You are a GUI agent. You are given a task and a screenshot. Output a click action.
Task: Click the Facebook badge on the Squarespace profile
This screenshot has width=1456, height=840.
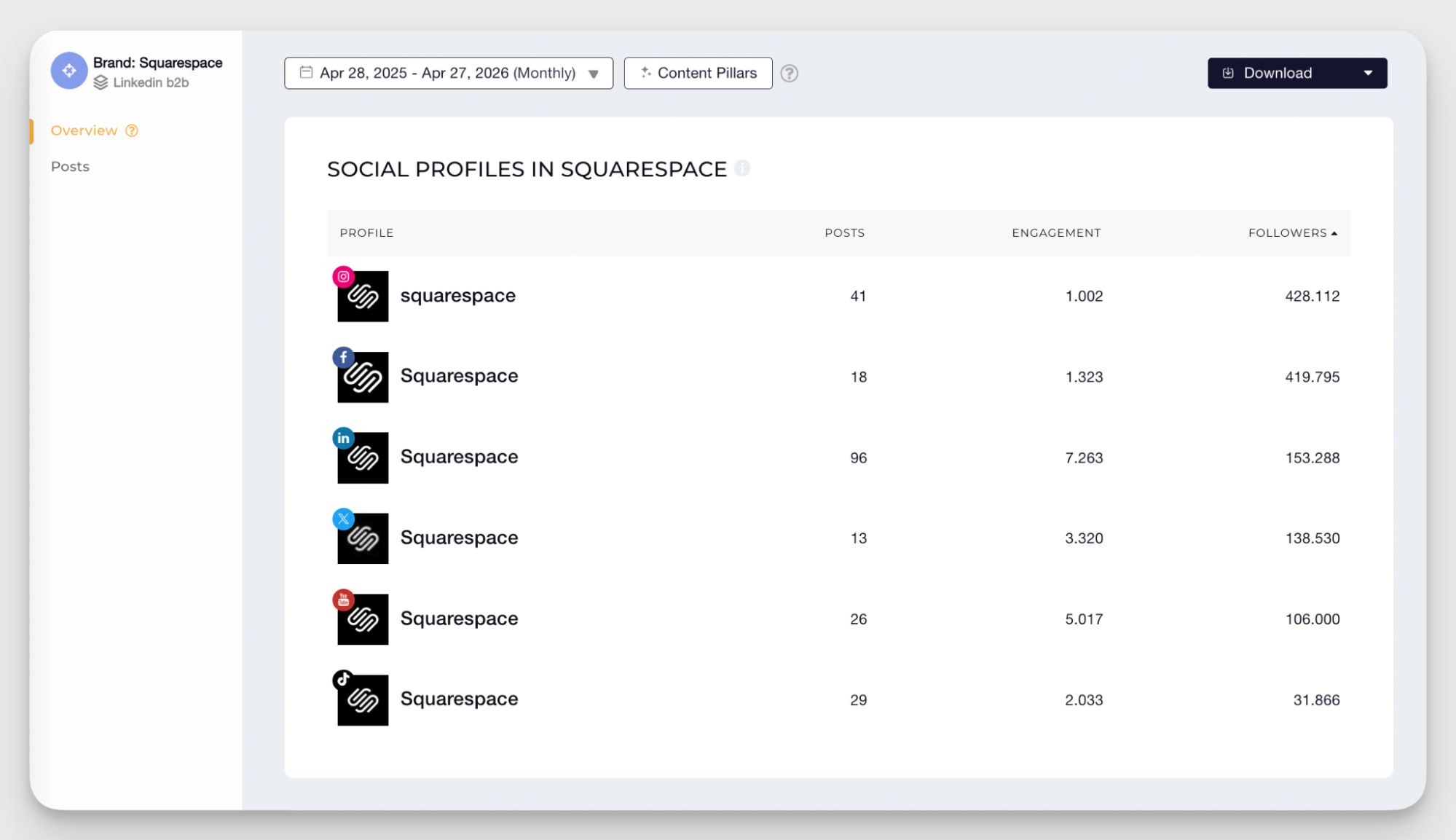pos(344,358)
